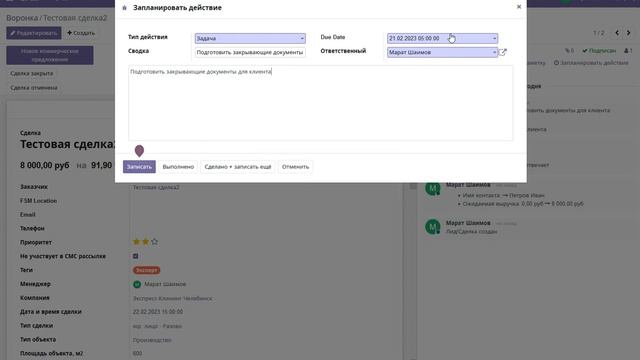The height and width of the screenshot is (360, 640).
Task: Expand the Ответственный dropdown arrow
Action: coord(494,52)
